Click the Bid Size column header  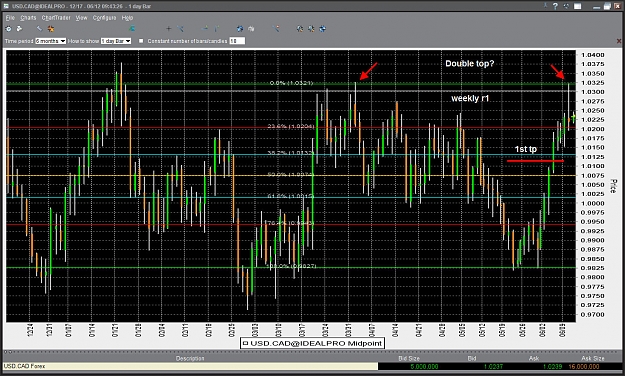pyautogui.click(x=409, y=358)
